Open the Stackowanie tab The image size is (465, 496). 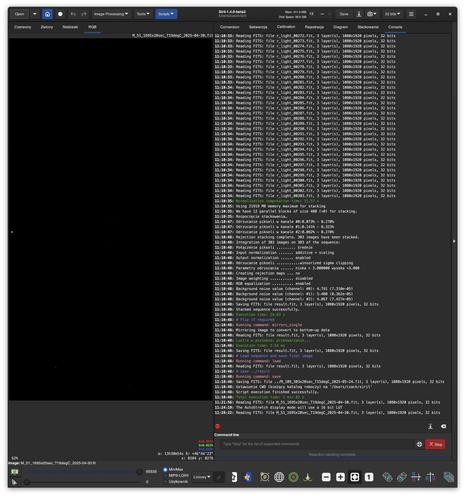tap(368, 27)
